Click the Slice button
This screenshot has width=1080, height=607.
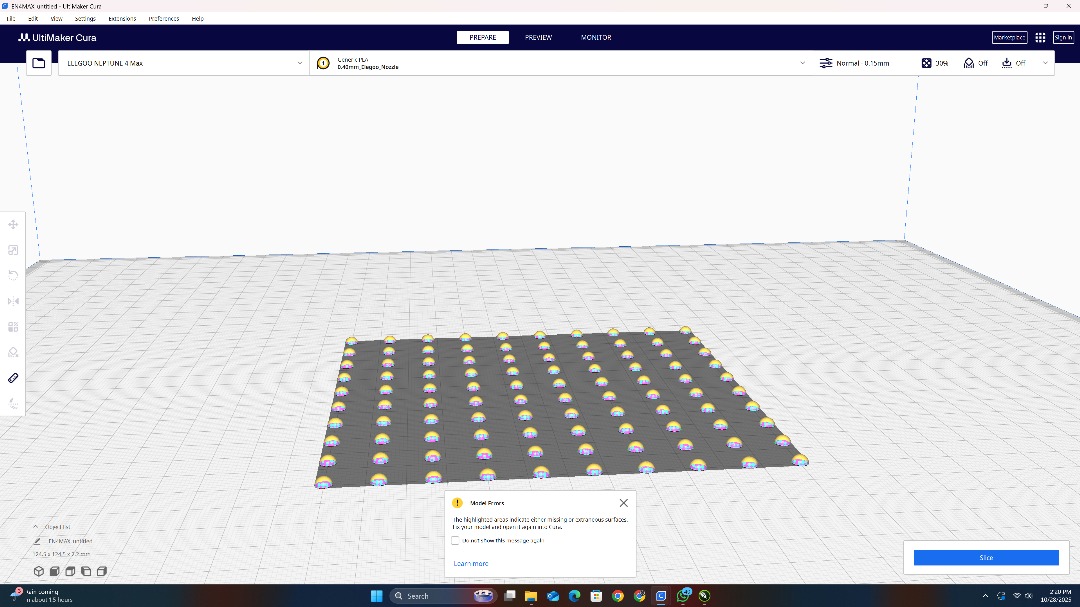click(x=985, y=558)
